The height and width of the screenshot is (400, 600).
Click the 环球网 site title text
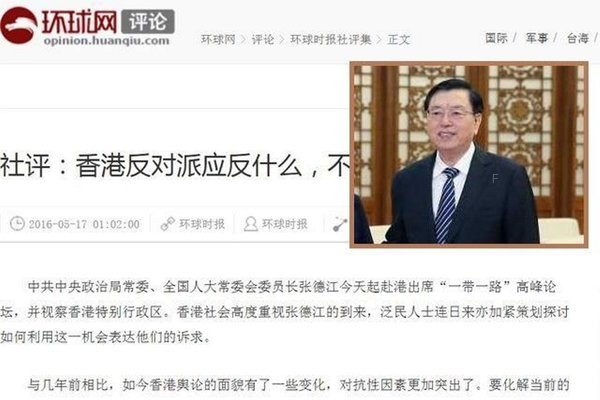click(x=79, y=21)
